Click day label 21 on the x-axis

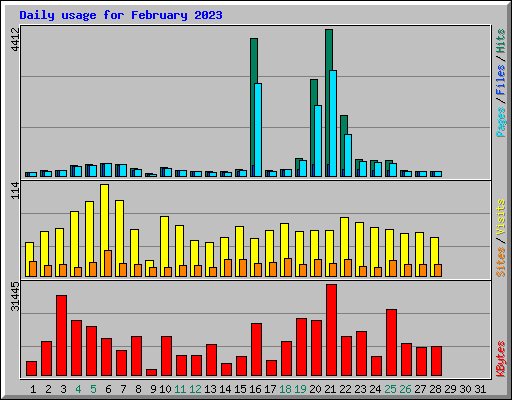330,389
